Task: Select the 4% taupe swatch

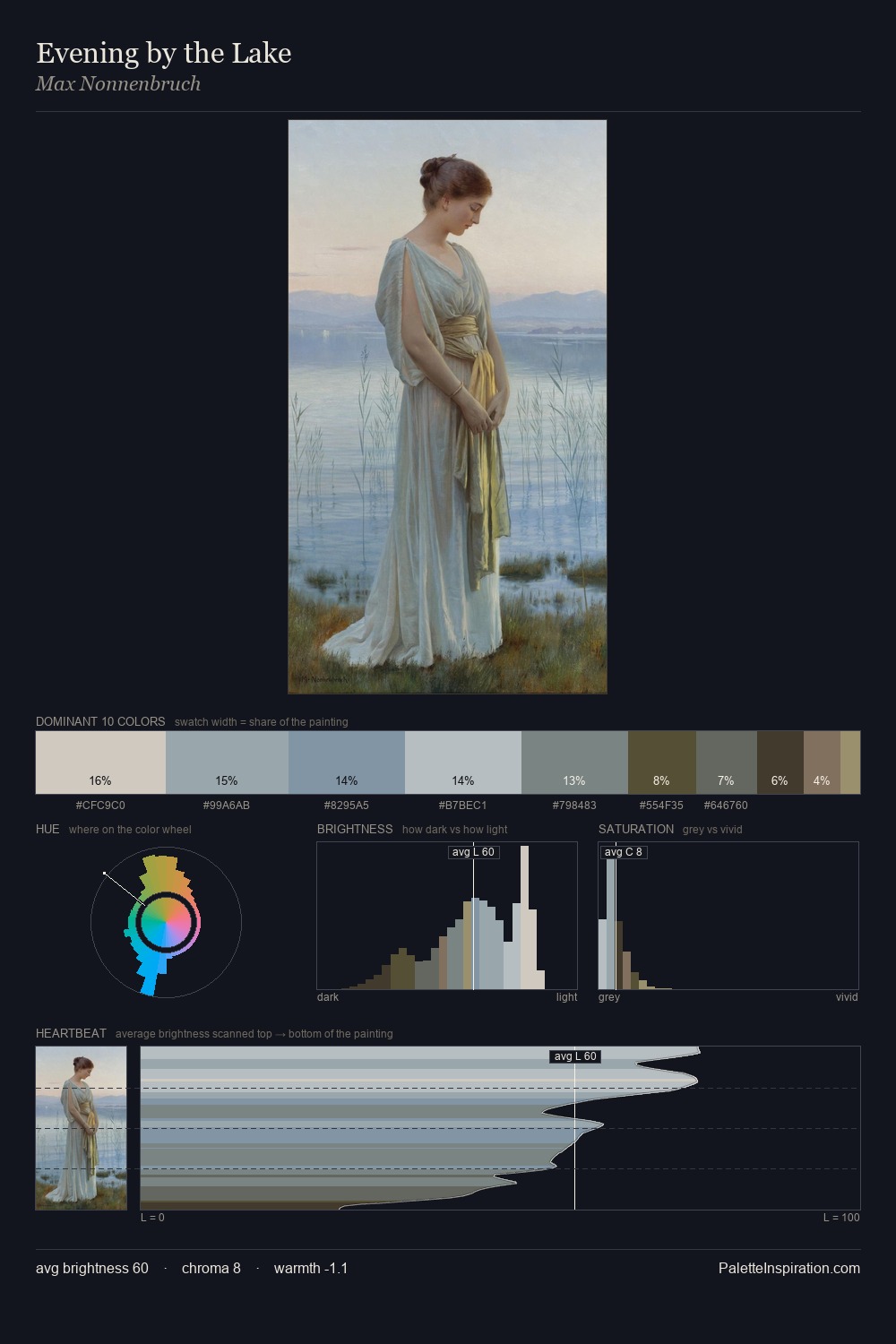Action: coord(822,762)
